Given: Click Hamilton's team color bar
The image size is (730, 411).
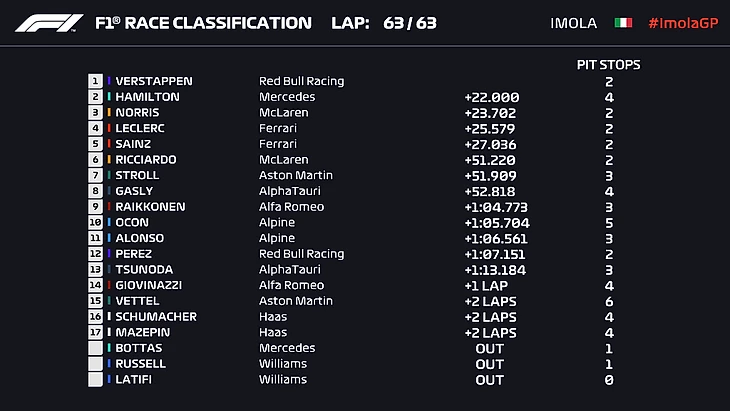Looking at the screenshot, I should point(110,97).
